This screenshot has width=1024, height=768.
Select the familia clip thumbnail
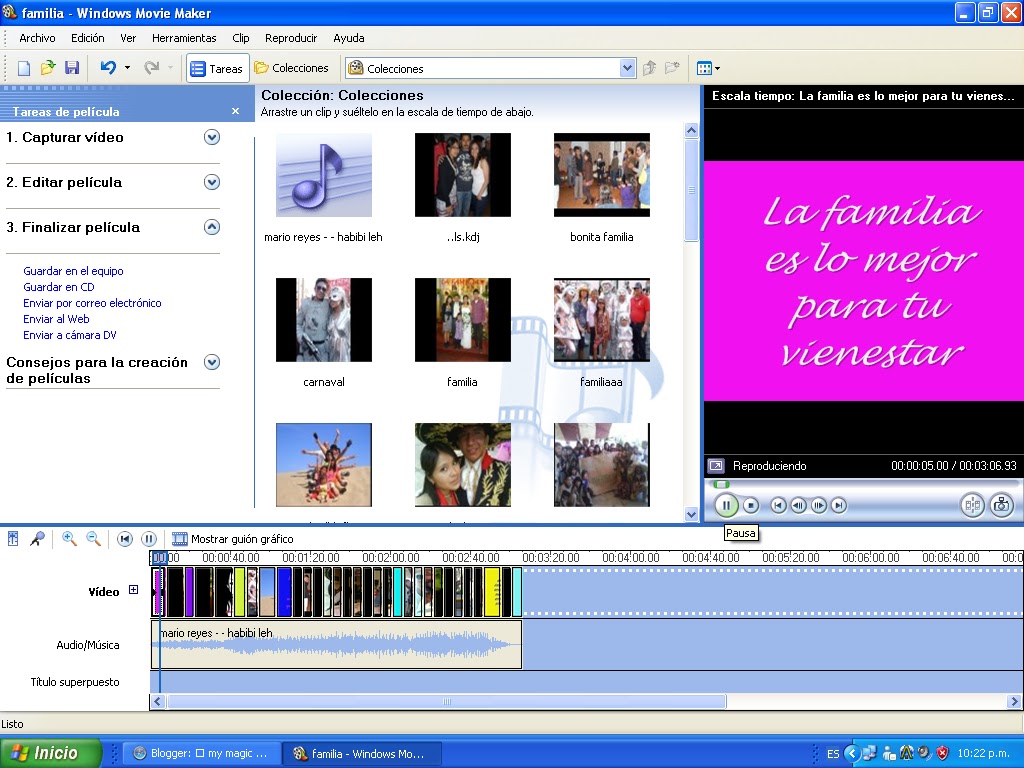(x=463, y=320)
